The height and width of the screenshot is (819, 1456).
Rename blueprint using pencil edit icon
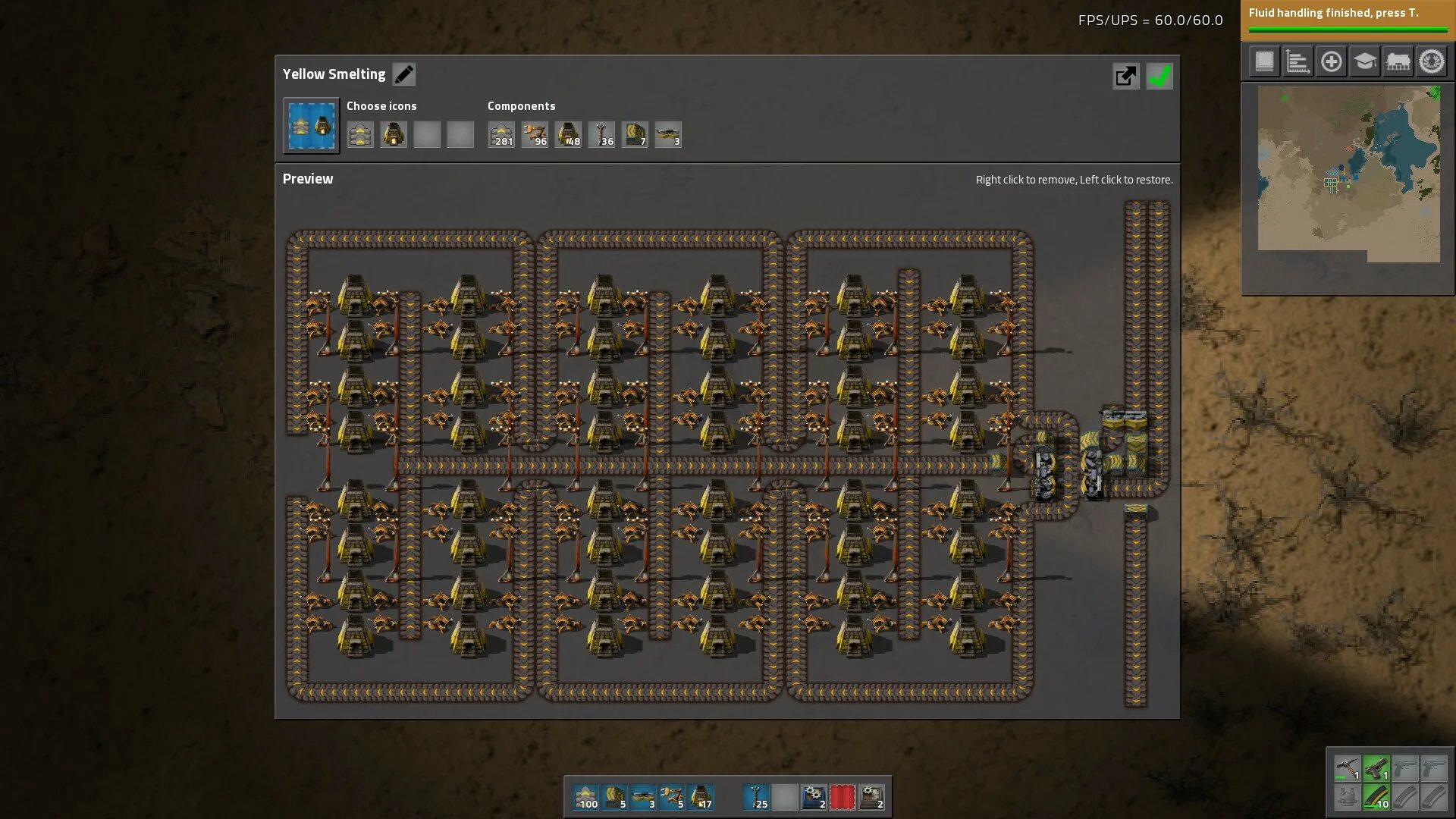pos(403,74)
